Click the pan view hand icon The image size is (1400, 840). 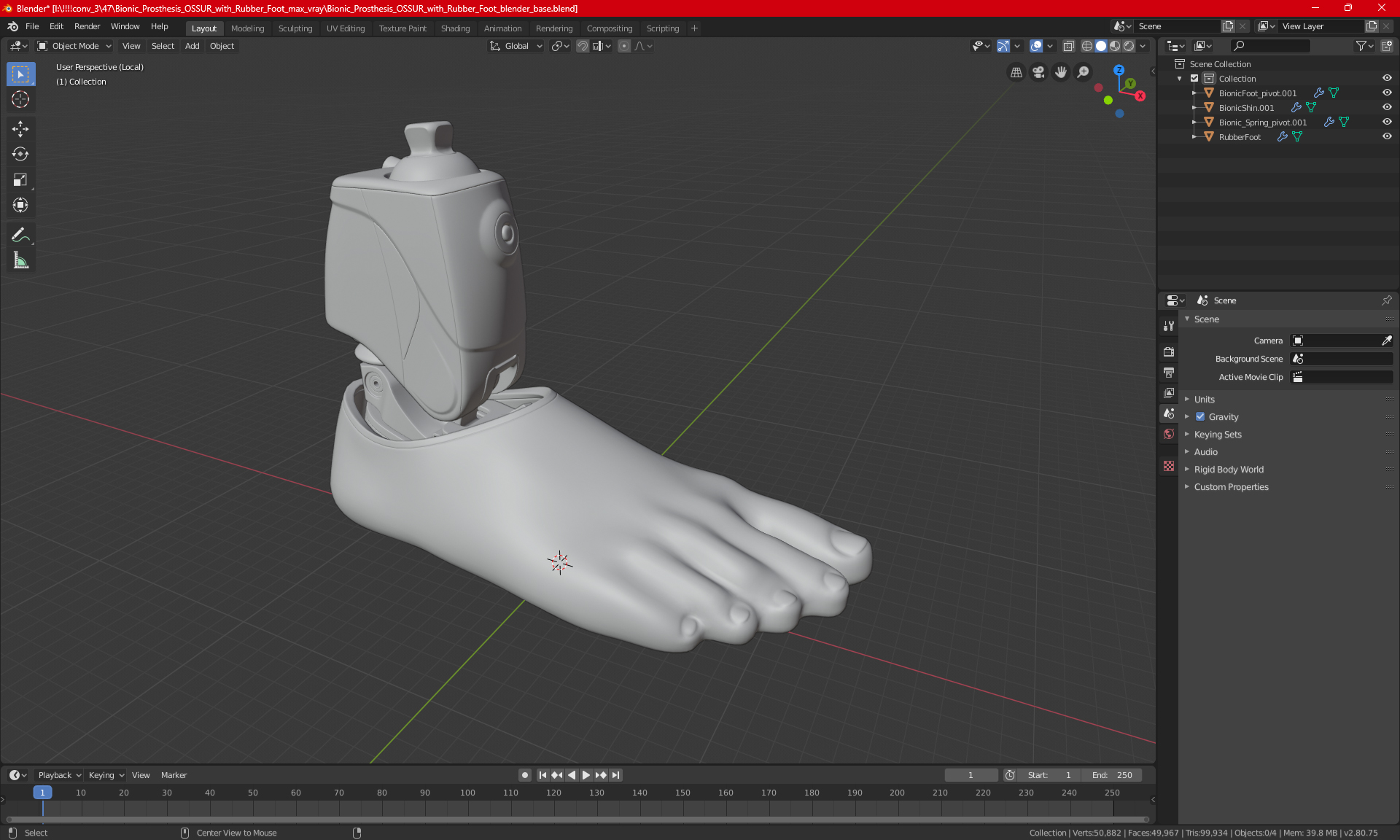click(x=1061, y=72)
